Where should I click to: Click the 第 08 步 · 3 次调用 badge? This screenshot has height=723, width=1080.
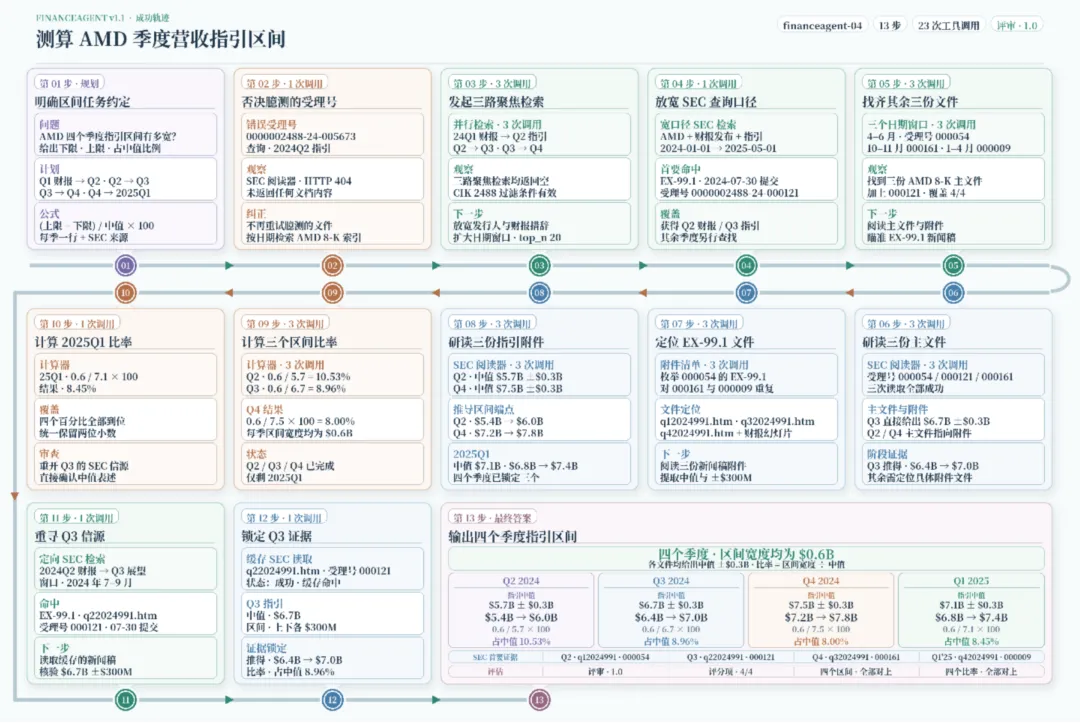point(492,324)
